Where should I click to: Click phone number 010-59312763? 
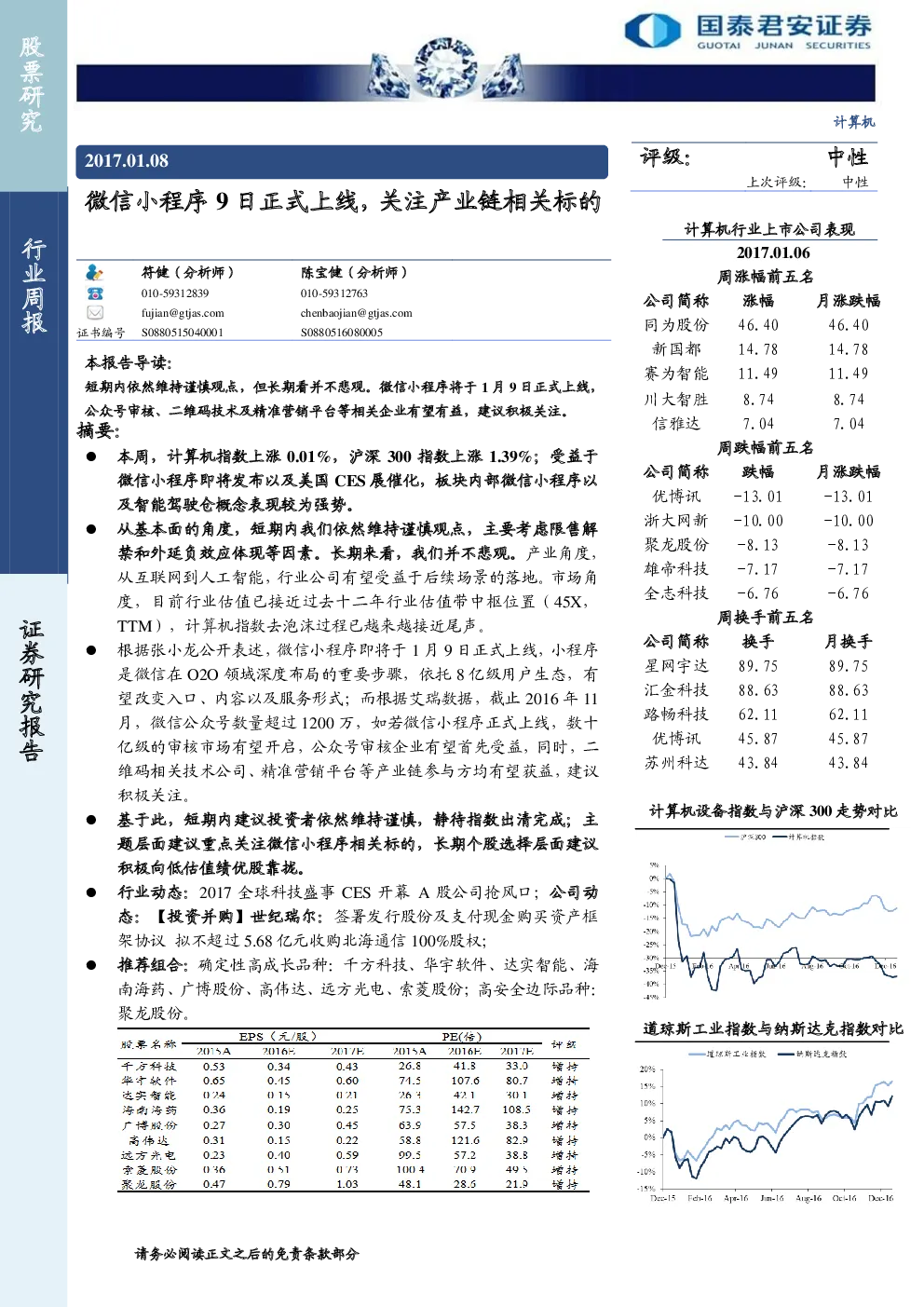pos(333,293)
